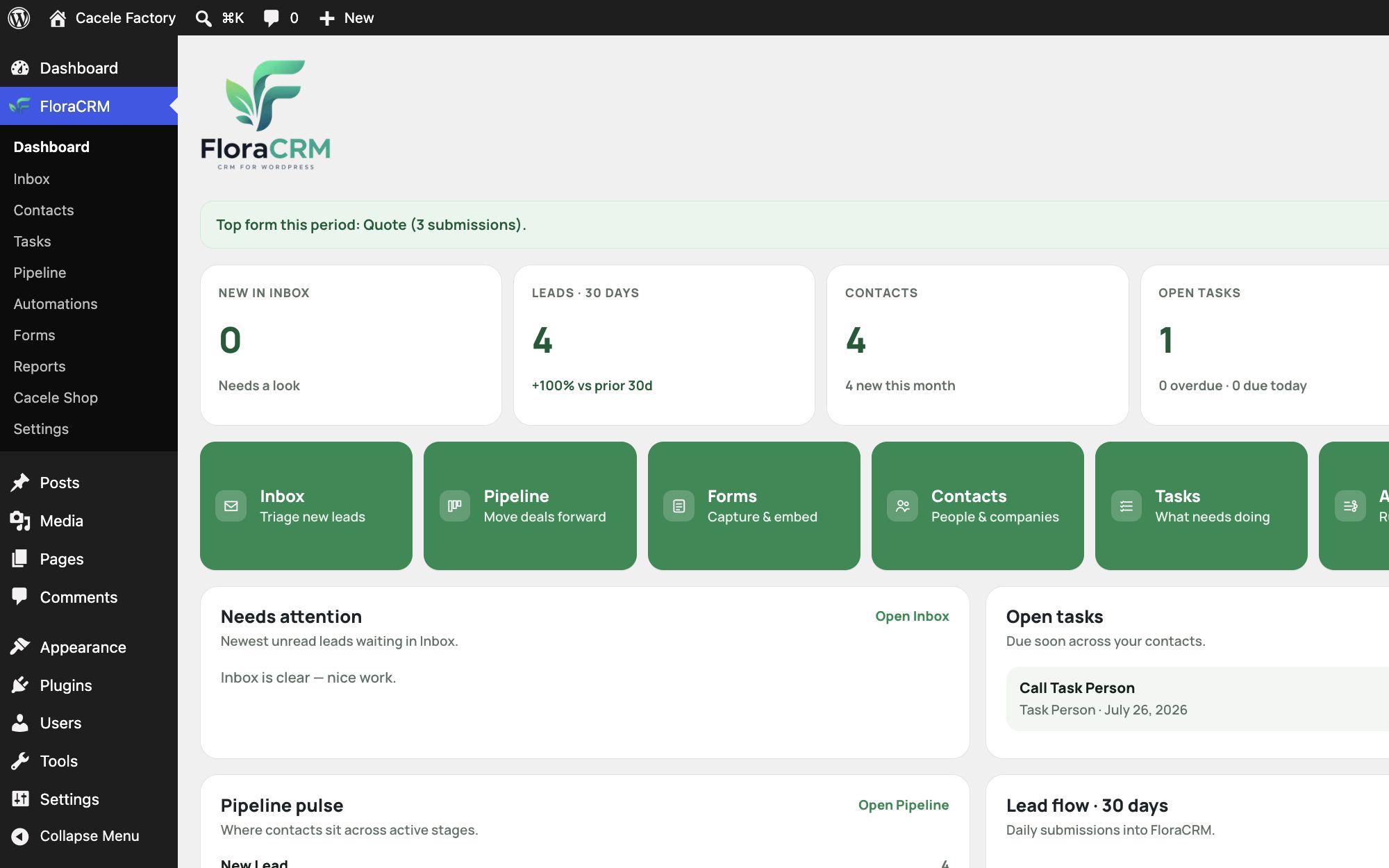The height and width of the screenshot is (868, 1389).
Task: Click the Contacts stat card showing 4
Action: pos(978,345)
